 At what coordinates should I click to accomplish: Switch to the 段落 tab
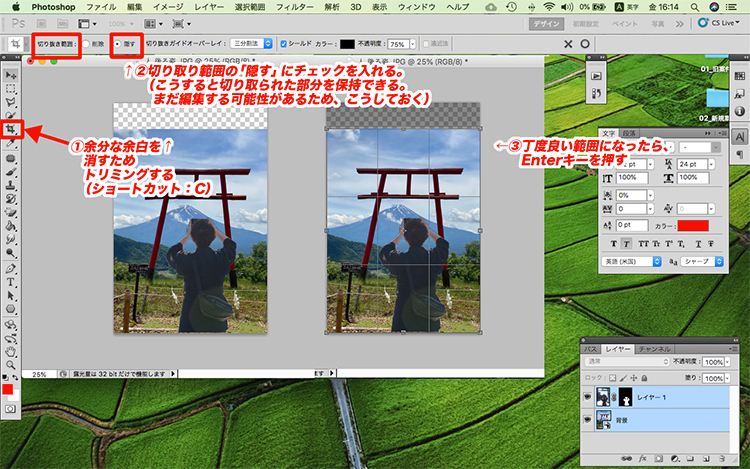(629, 133)
